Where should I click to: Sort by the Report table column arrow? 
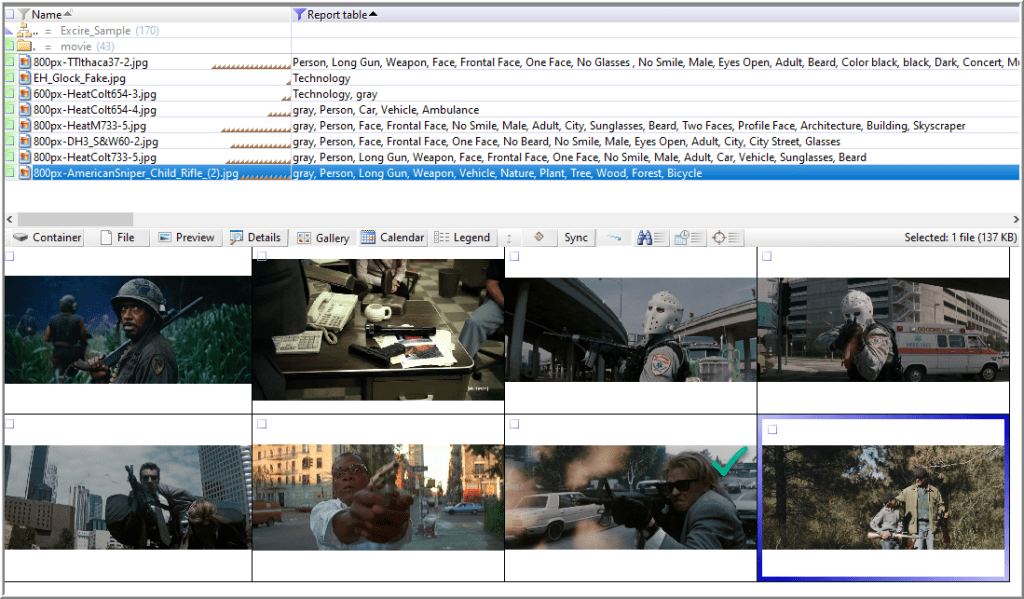[x=373, y=15]
